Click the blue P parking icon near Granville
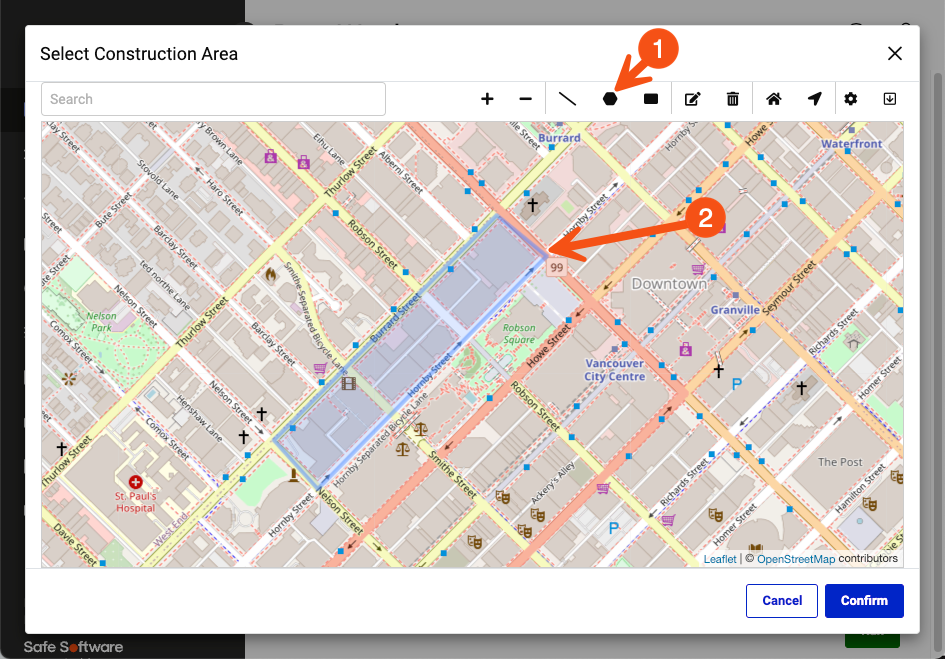Viewport: 945px width, 659px height. tap(736, 384)
